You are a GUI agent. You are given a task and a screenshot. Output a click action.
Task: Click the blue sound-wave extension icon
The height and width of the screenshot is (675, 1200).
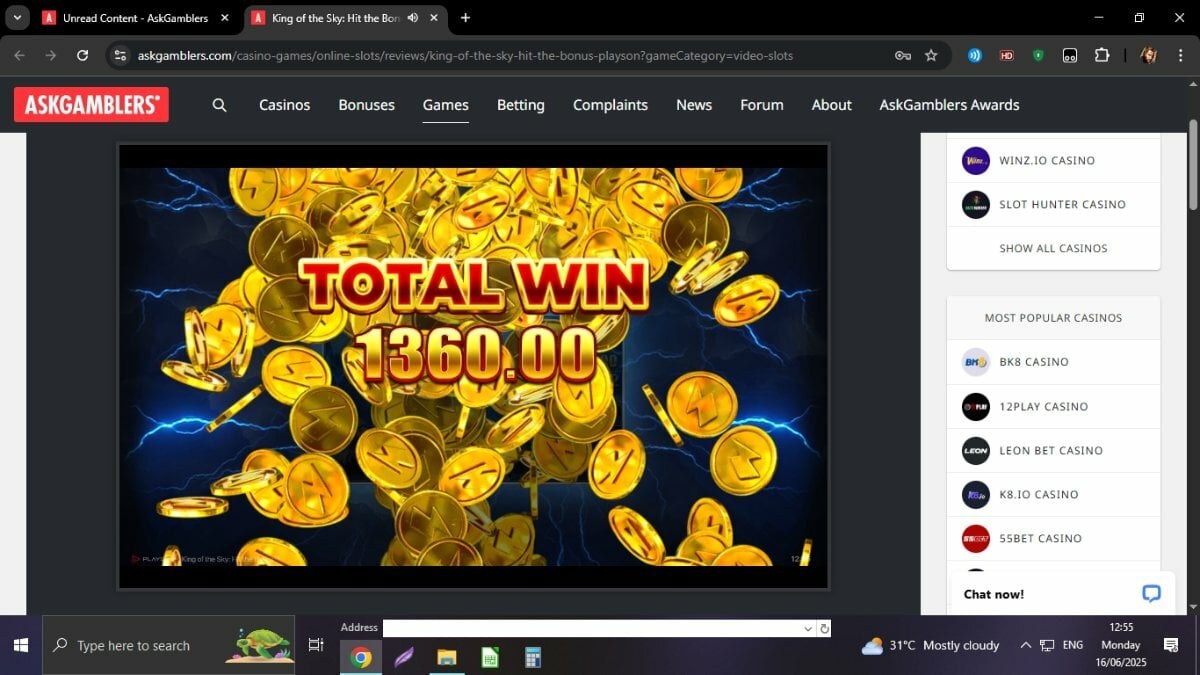tap(974, 55)
